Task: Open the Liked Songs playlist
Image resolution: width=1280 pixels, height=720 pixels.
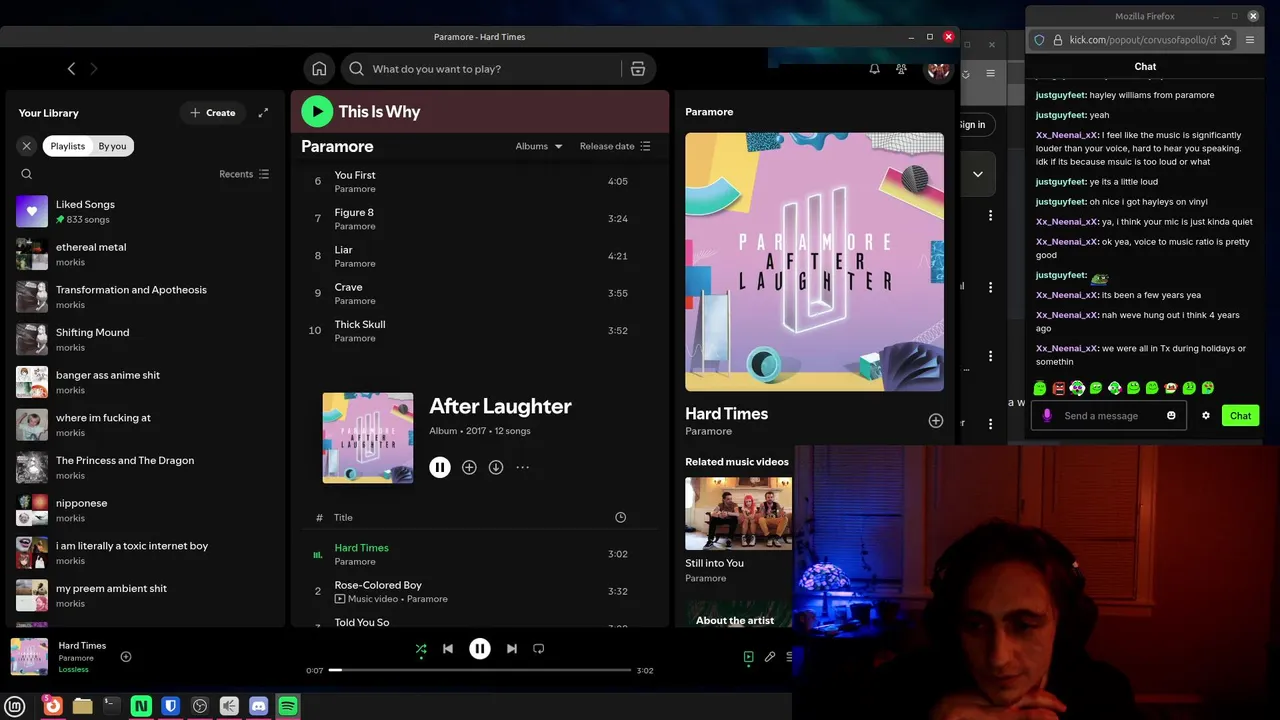Action: coord(145,211)
